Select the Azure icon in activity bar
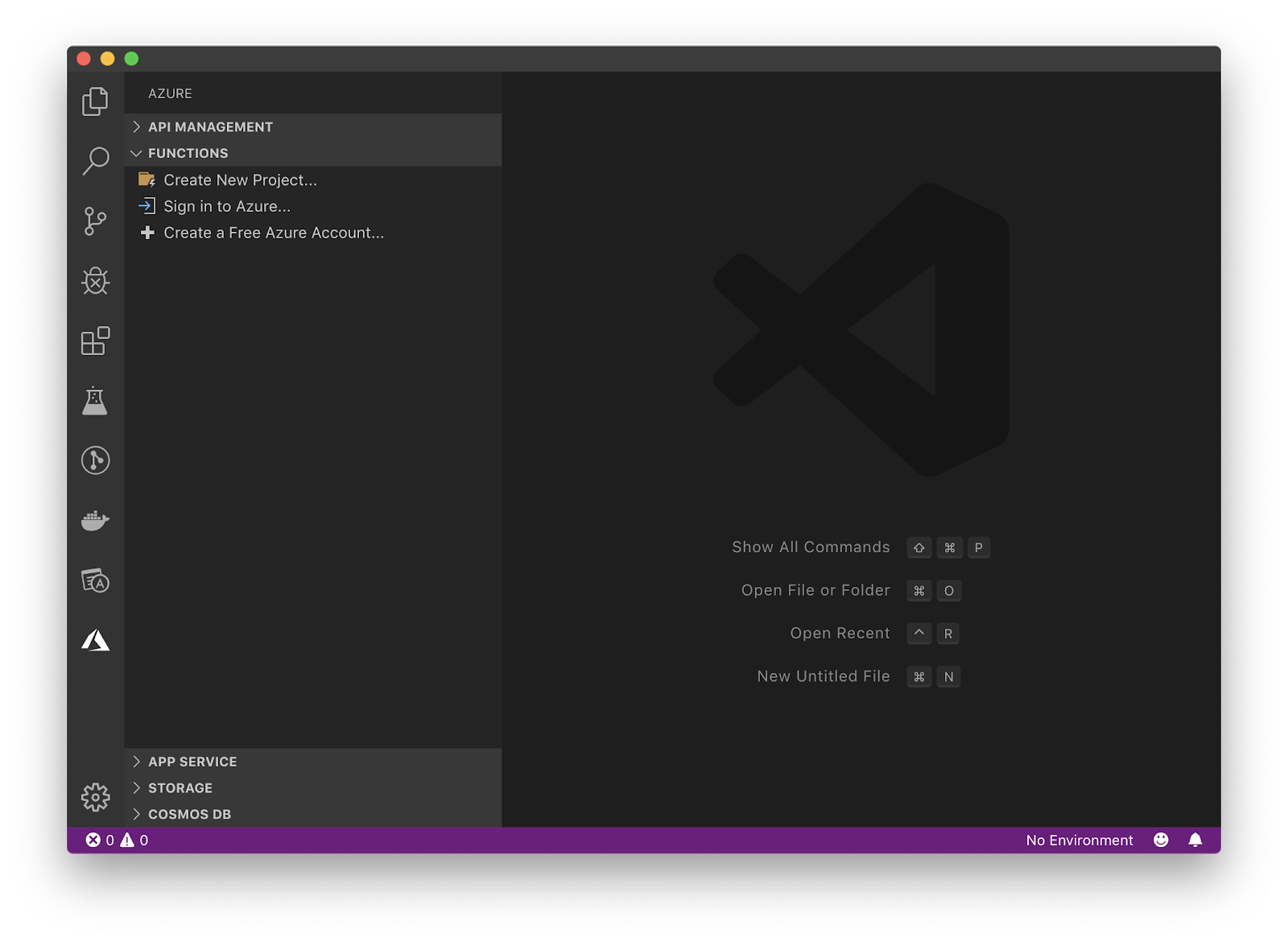Screen dimensions: 1288x942 (95, 640)
